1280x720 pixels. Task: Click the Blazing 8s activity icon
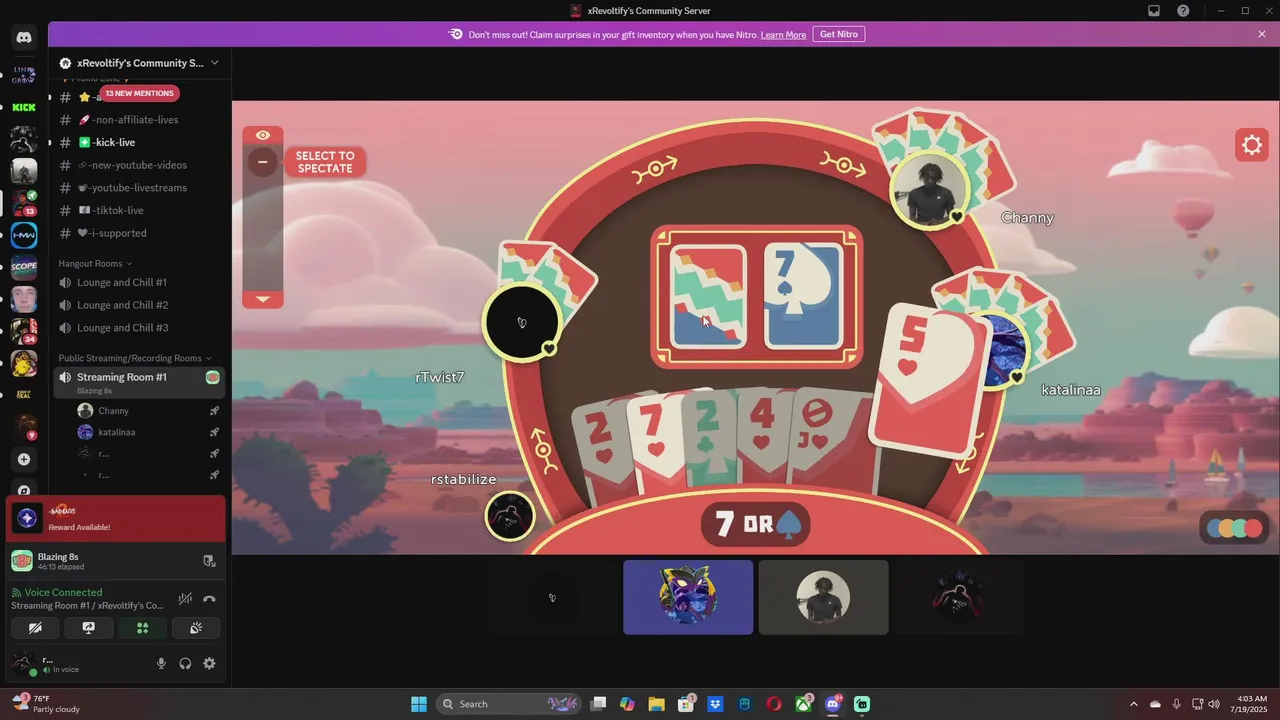(x=22, y=561)
